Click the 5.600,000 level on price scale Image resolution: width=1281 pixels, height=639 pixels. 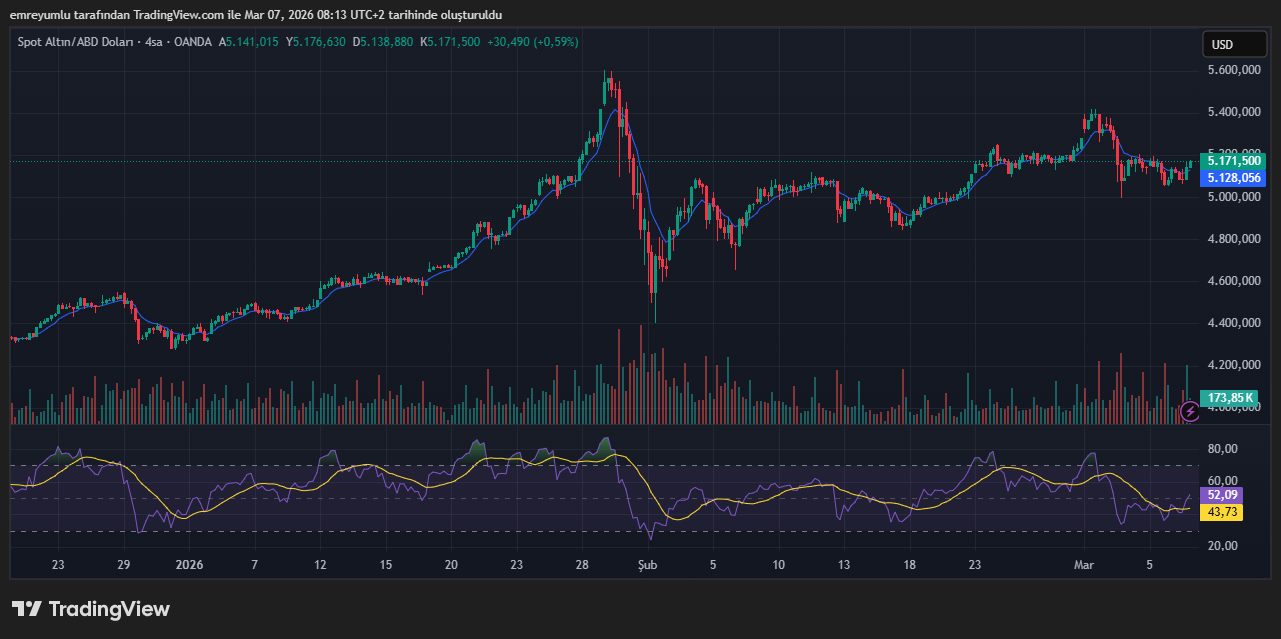tap(1235, 70)
